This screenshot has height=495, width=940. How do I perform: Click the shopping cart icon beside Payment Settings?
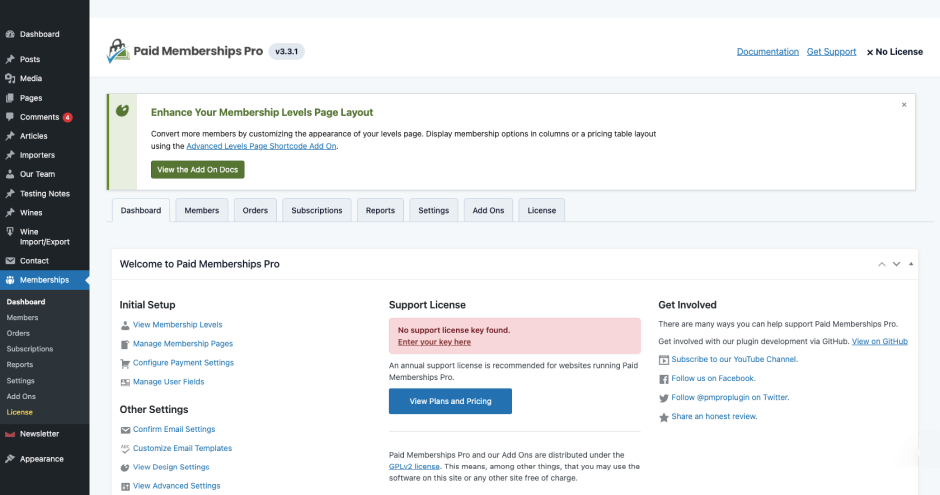[x=125, y=363]
